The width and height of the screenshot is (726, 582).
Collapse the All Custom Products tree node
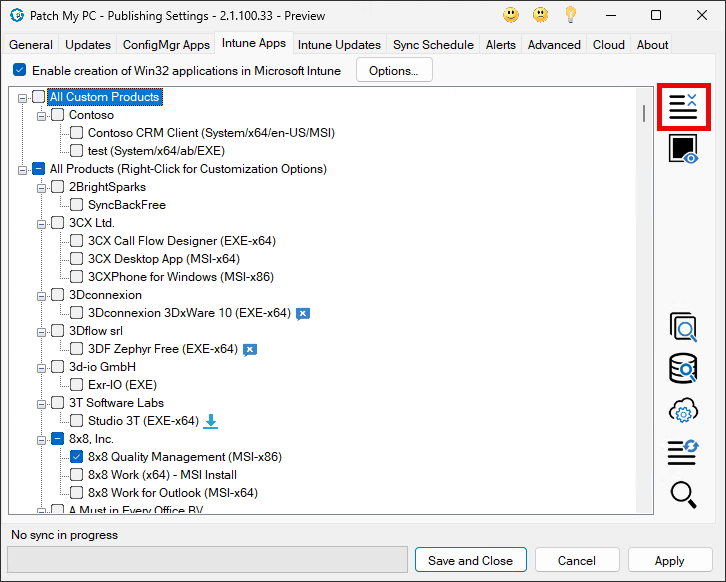tap(24, 97)
